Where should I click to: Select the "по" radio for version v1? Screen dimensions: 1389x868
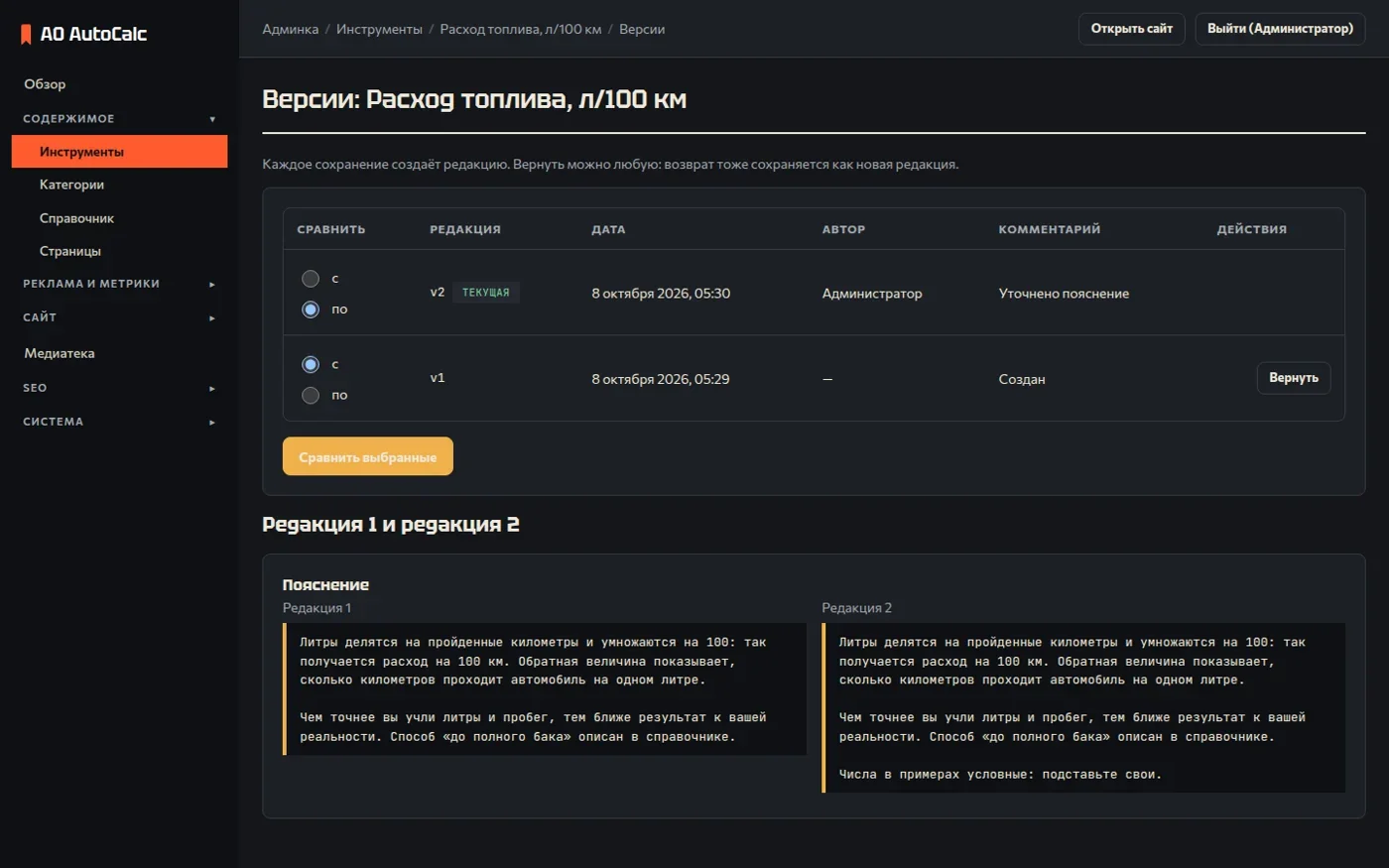pyautogui.click(x=311, y=395)
